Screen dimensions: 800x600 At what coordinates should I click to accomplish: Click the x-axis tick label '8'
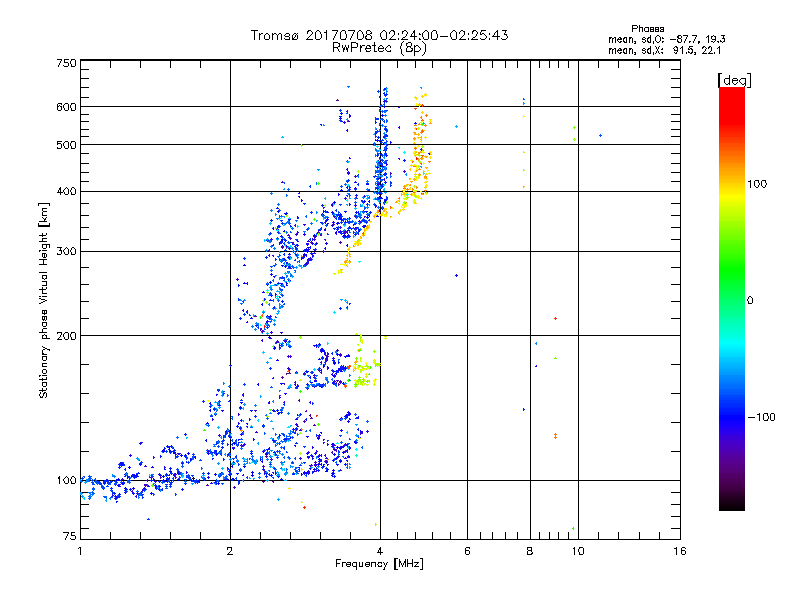(x=530, y=551)
